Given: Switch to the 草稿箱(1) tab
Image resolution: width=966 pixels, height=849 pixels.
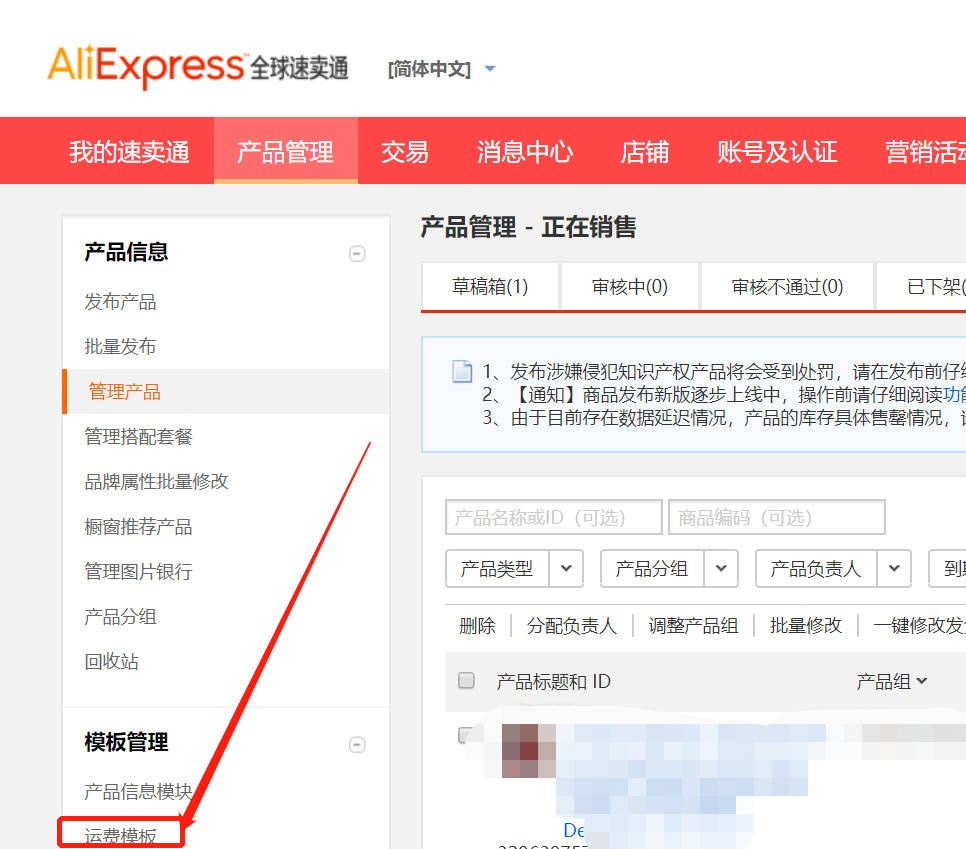Looking at the screenshot, I should [490, 287].
